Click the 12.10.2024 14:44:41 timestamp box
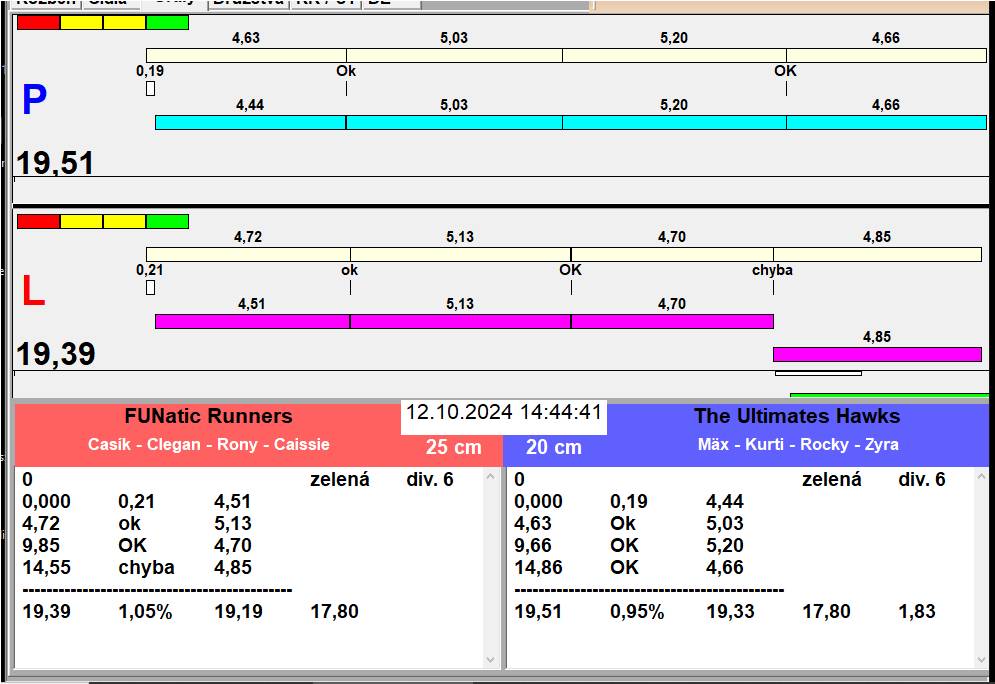995x684 pixels. tap(503, 413)
